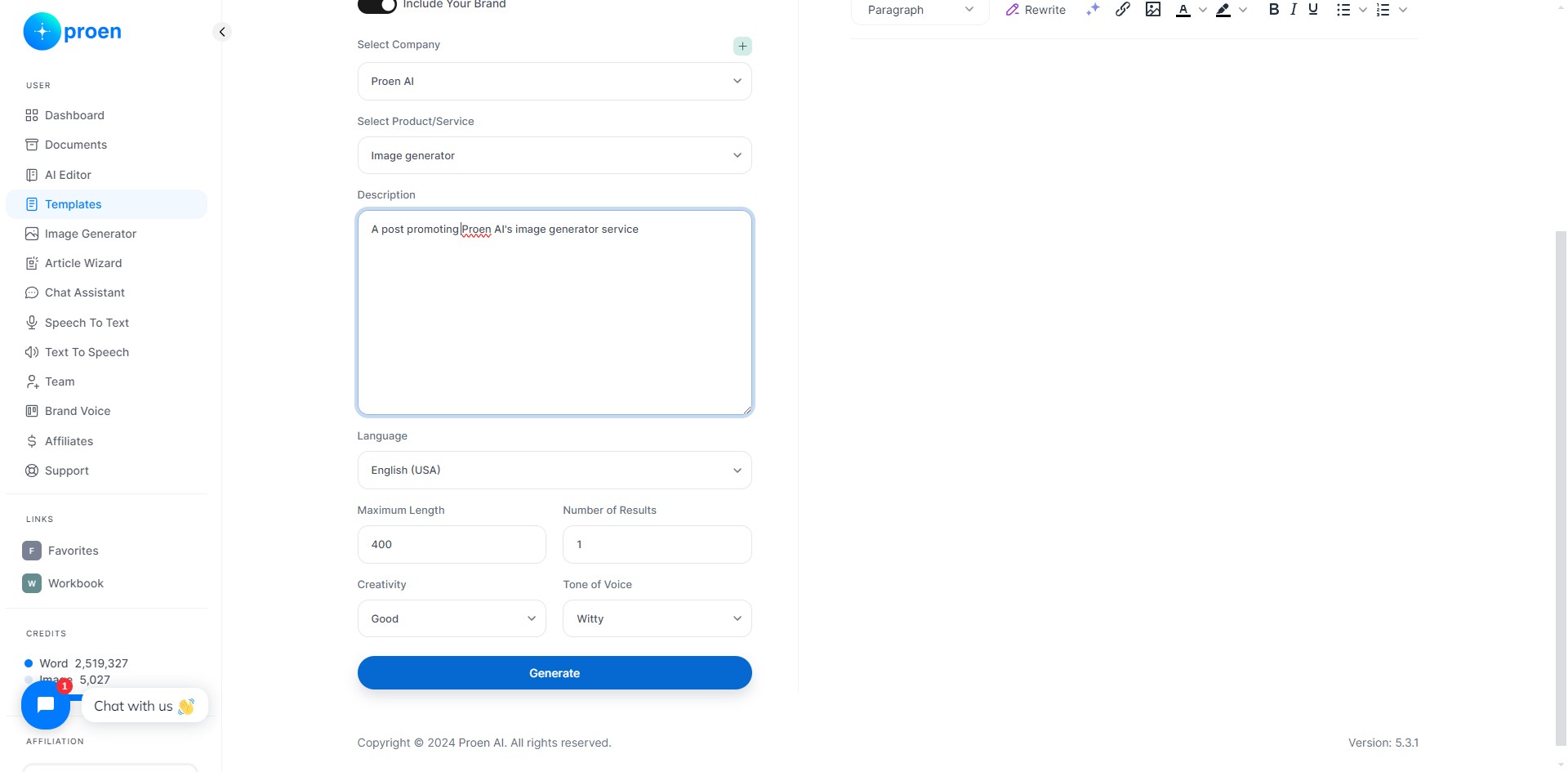Click the Brand Voice icon

click(32, 411)
